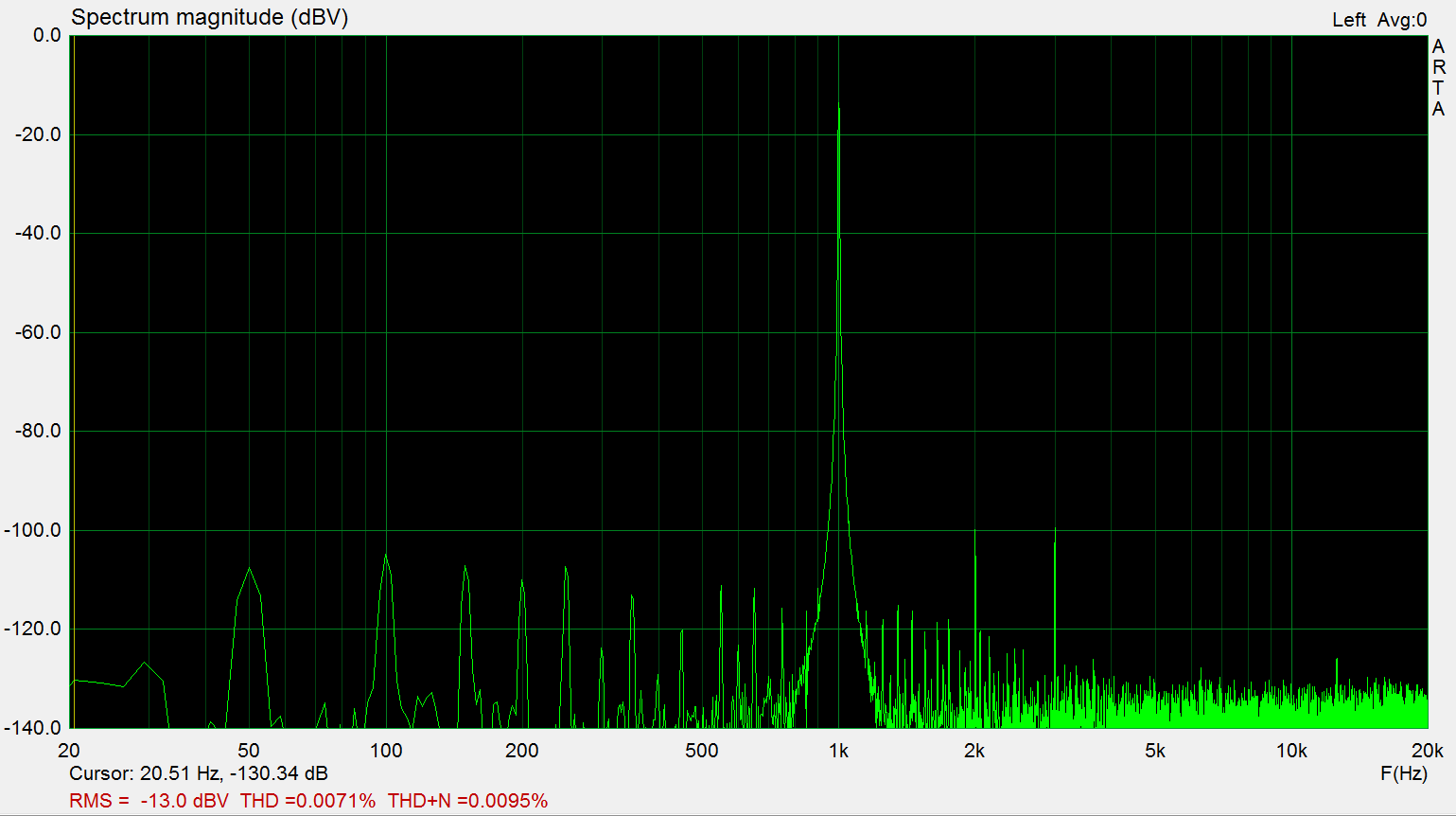Click the 'Cursor: 20.51 Hz, -130.34 dB' readout
Screen dimensions: 1456x816
(199, 773)
